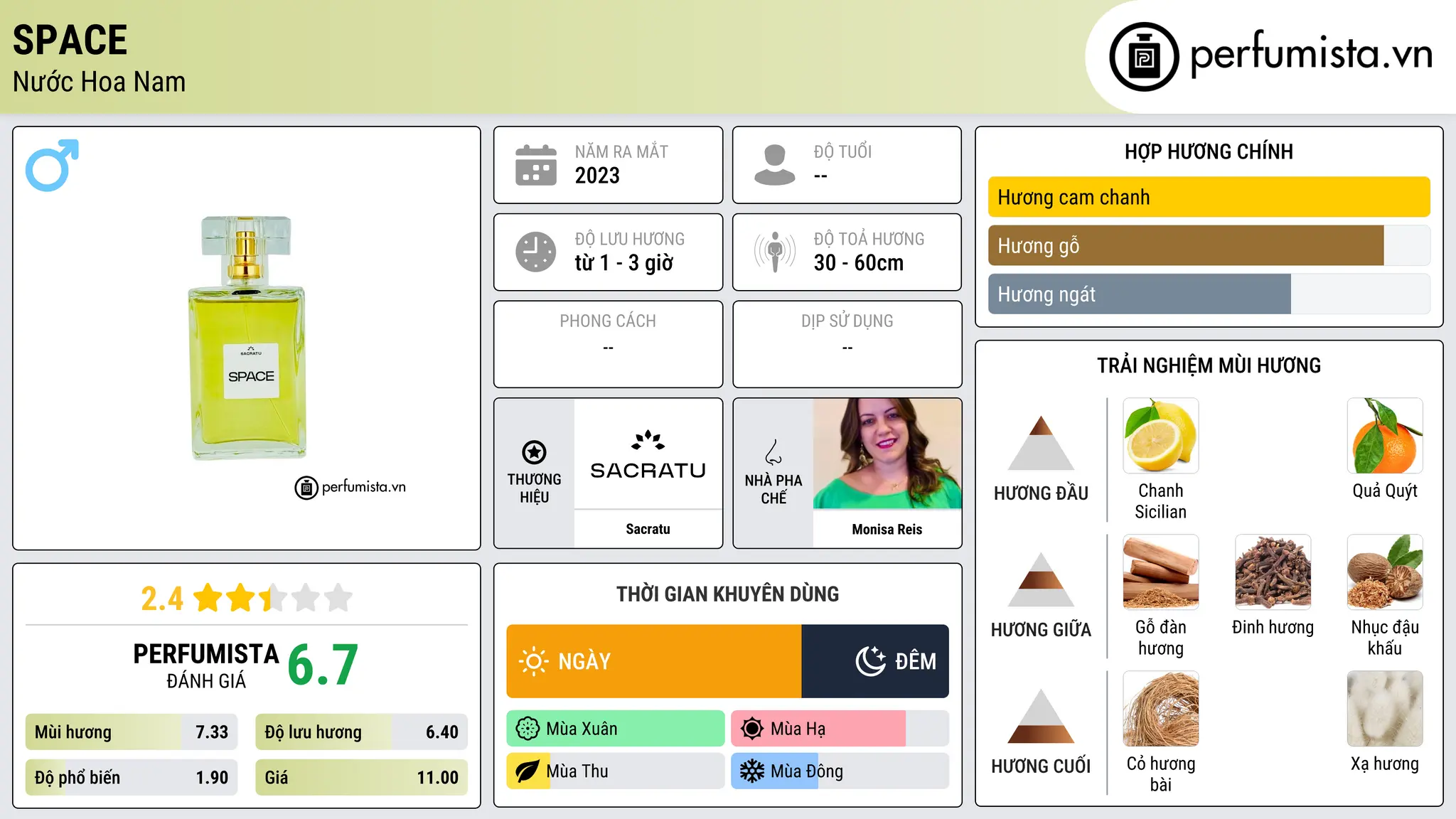Click the 2.4 user rating number
Viewport: 1456px width, 819px height.
tap(162, 599)
